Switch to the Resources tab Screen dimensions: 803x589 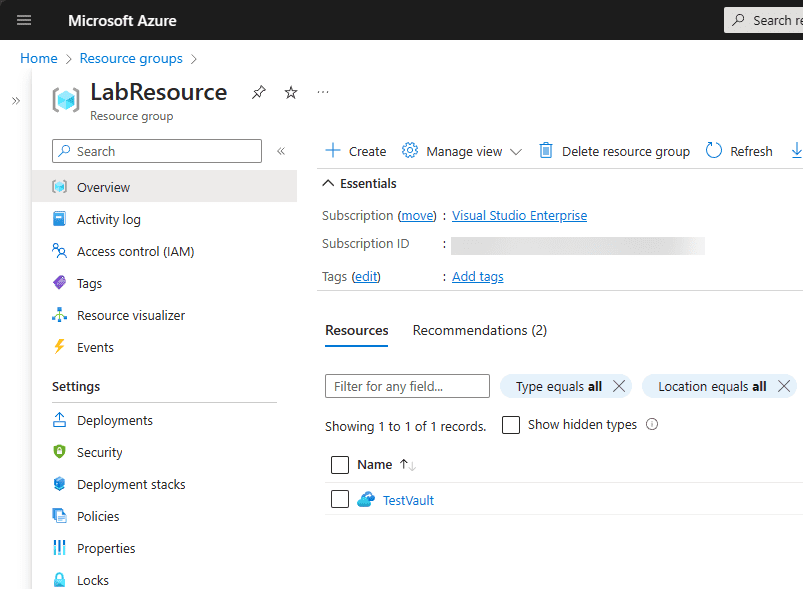pyautogui.click(x=356, y=331)
